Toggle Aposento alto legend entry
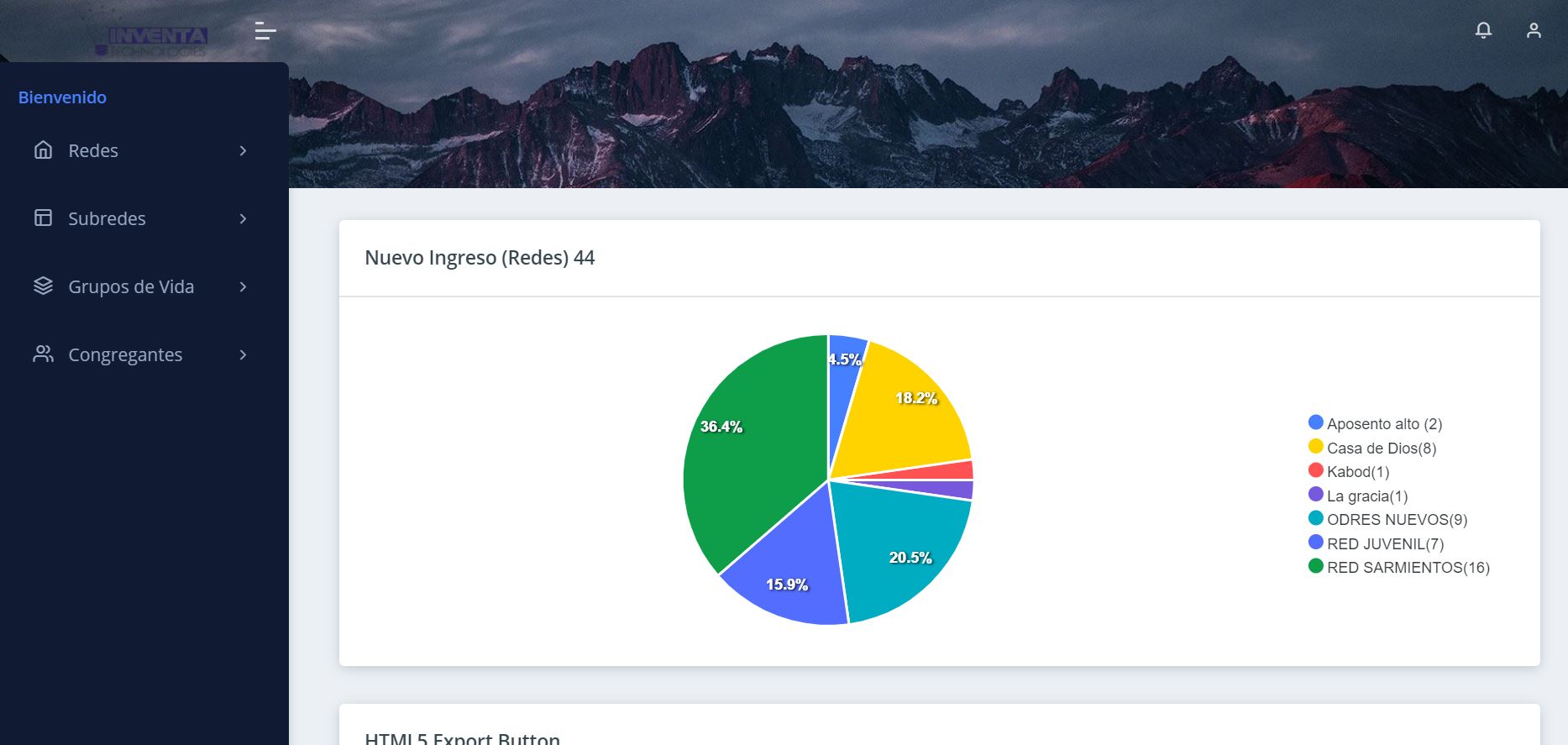 (1383, 424)
